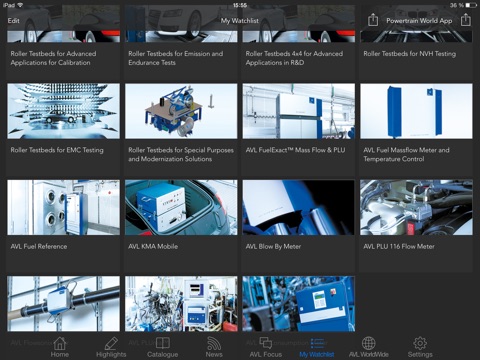Select the AVL KMA Mobile thumbnail
Image resolution: width=480 pixels, height=360 pixels.
click(181, 207)
